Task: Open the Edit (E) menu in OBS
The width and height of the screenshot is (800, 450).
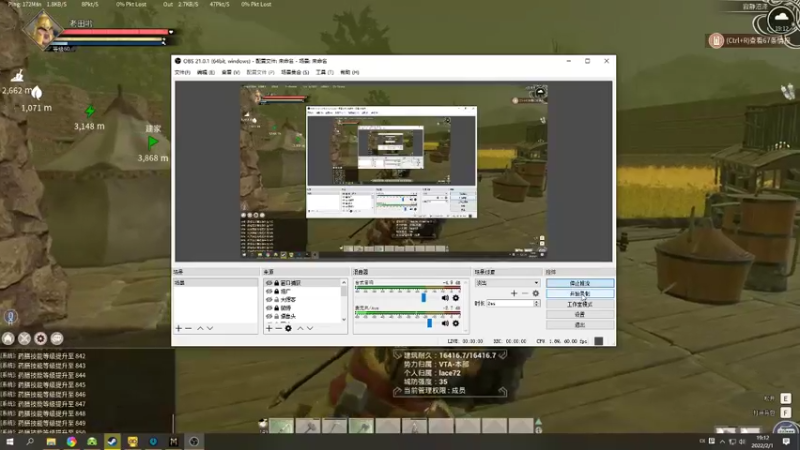Action: pyautogui.click(x=206, y=72)
